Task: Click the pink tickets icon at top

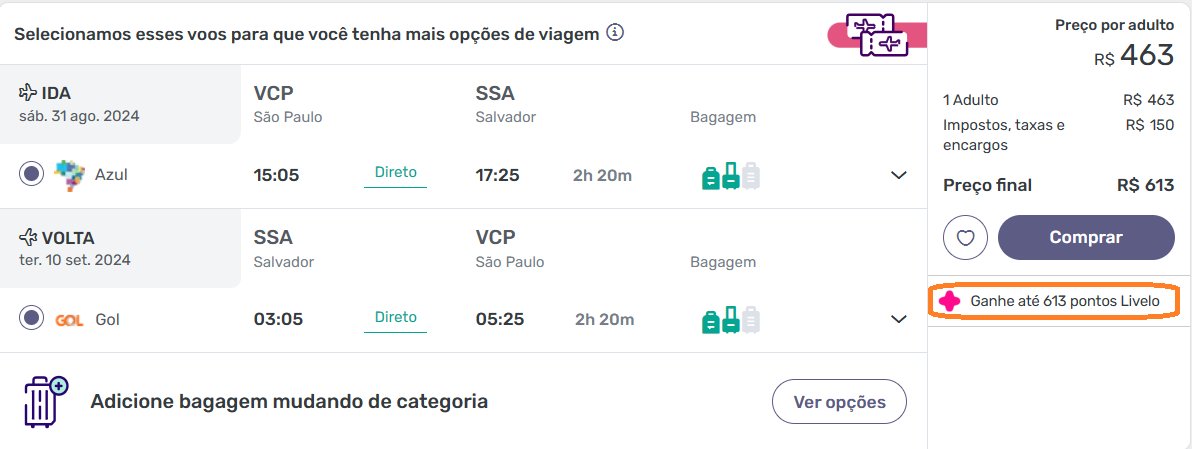Action: tap(877, 35)
